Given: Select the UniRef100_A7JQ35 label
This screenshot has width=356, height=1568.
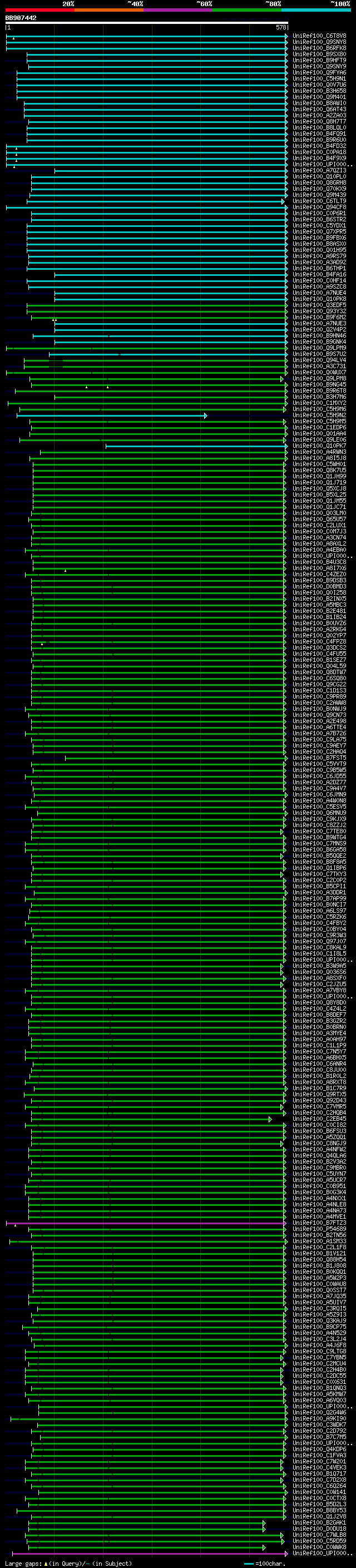Looking at the screenshot, I should (319, 1297).
